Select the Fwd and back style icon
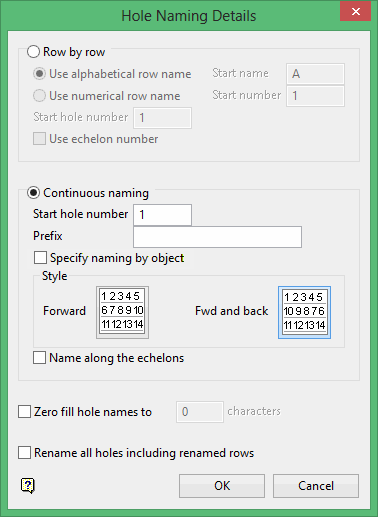The width and height of the screenshot is (378, 517). [304, 312]
